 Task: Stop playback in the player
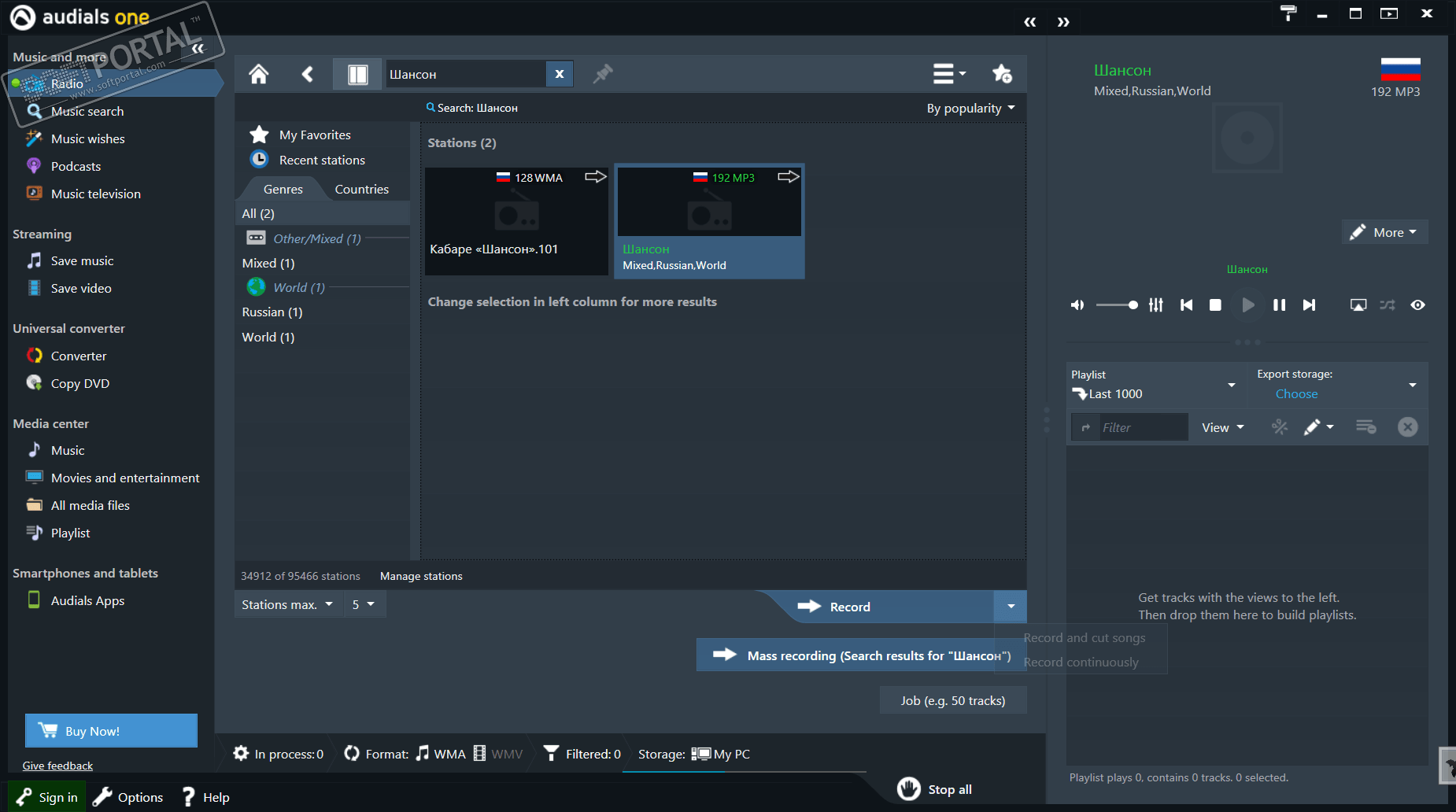[1215, 304]
